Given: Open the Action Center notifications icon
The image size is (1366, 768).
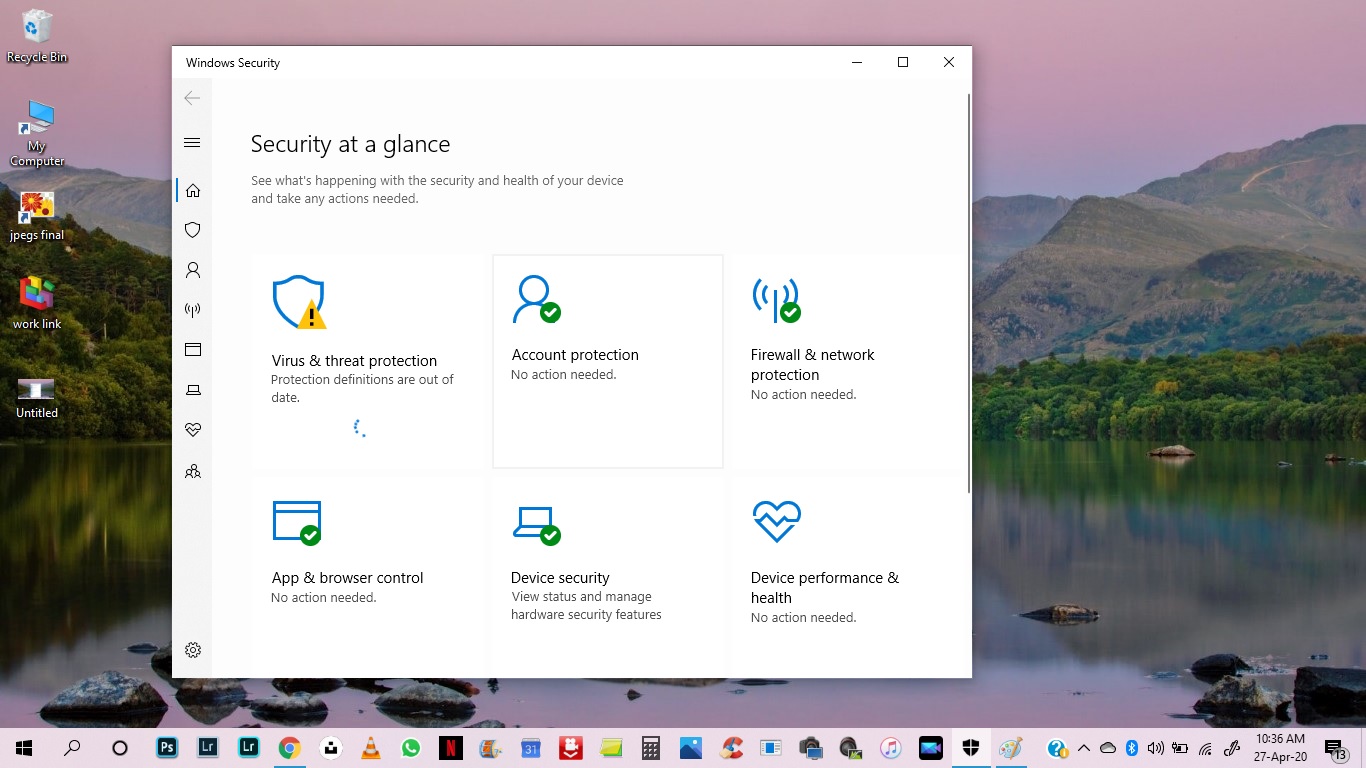Looking at the screenshot, I should tap(1334, 748).
